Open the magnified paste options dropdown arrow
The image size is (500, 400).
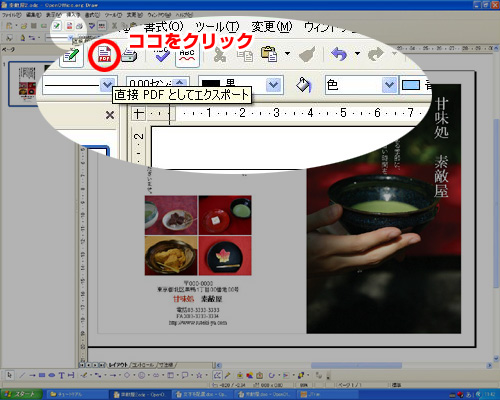pyautogui.click(x=287, y=53)
